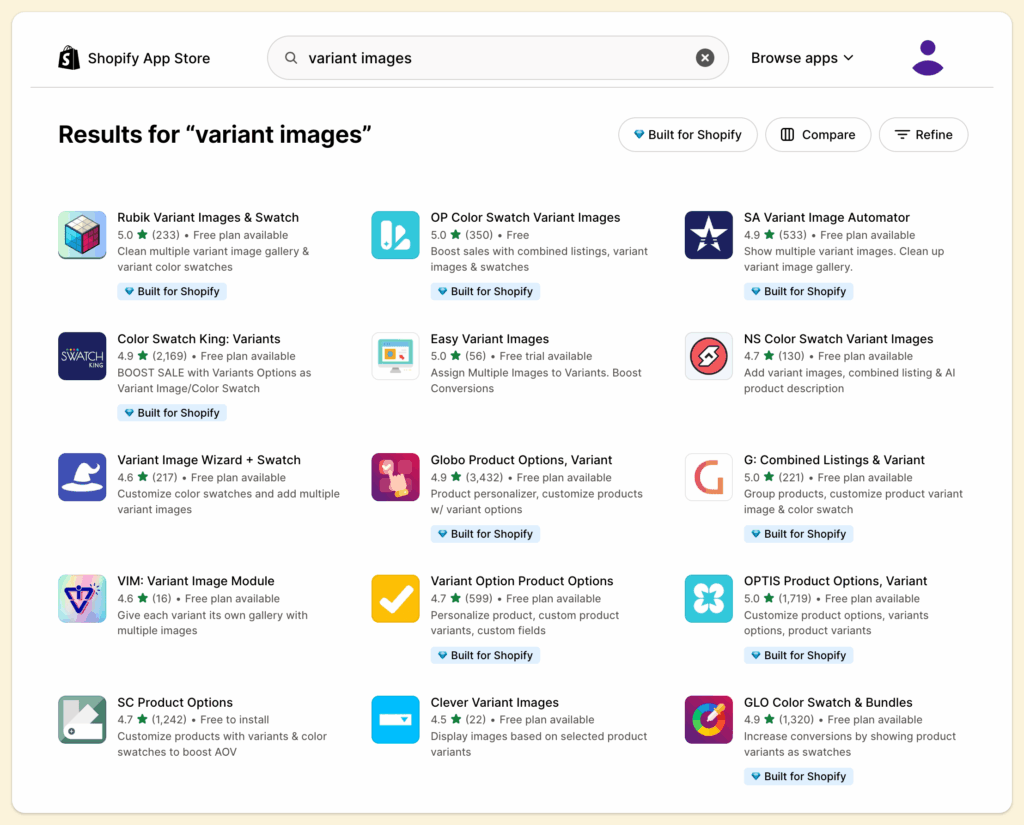Open the Clever Variant Images icon
Image resolution: width=1024 pixels, height=825 pixels.
[x=395, y=720]
